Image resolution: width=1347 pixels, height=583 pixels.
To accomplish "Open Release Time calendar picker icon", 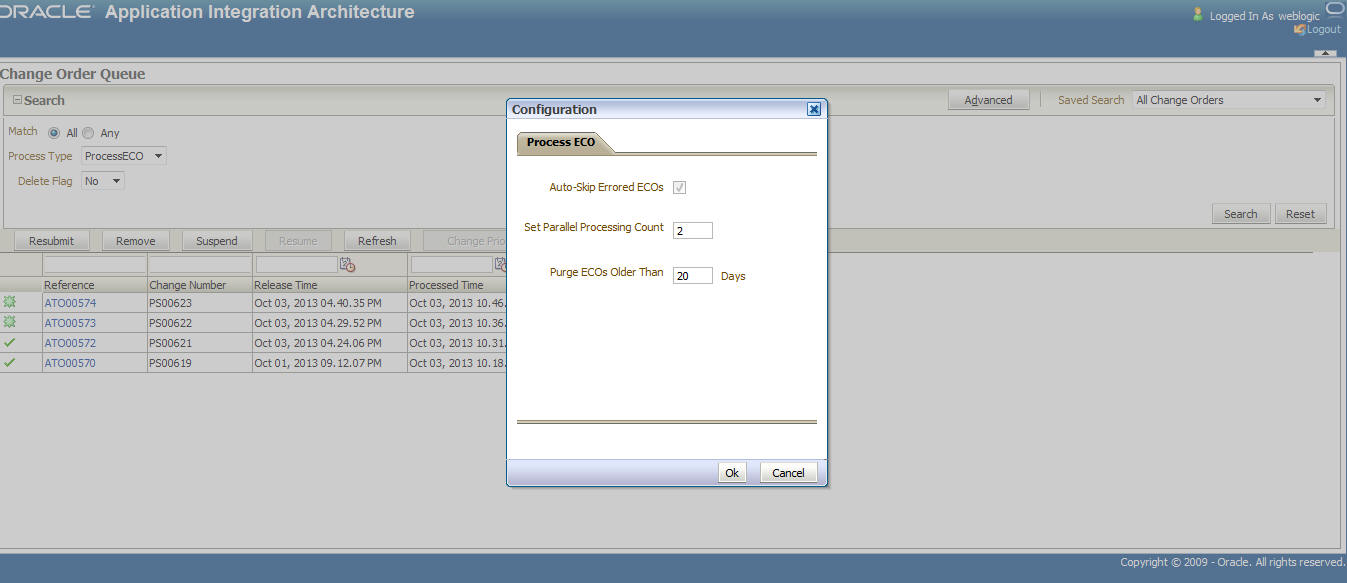I will [x=347, y=265].
